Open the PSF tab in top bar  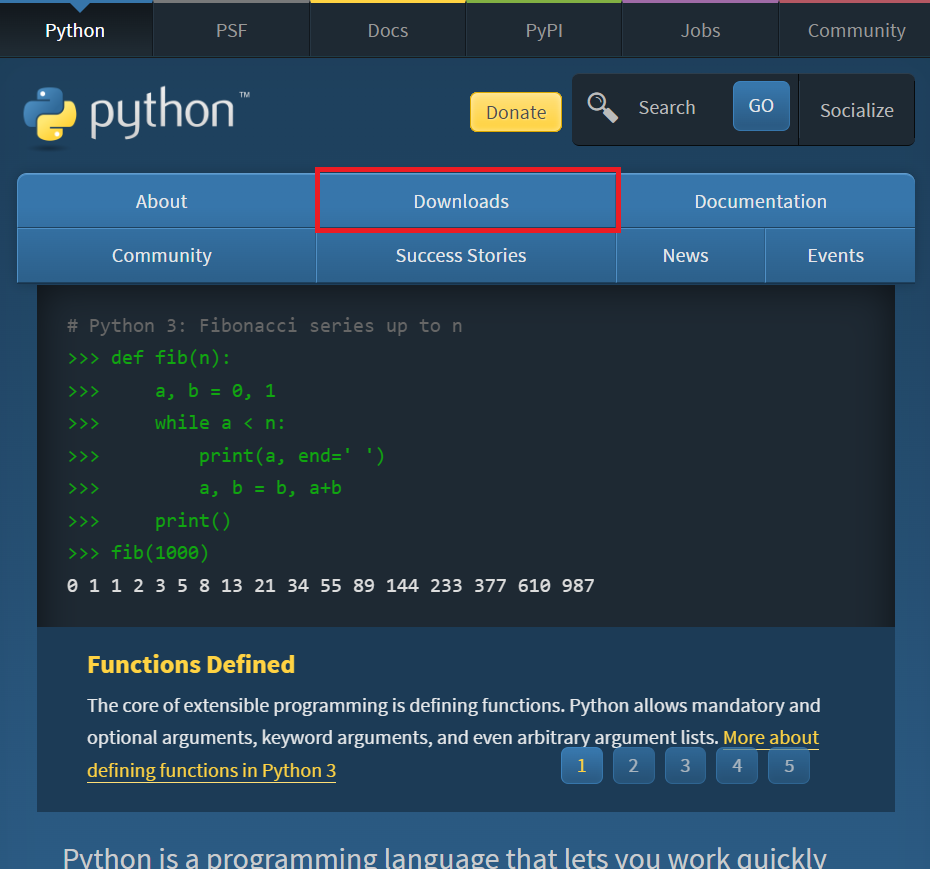[x=231, y=30]
